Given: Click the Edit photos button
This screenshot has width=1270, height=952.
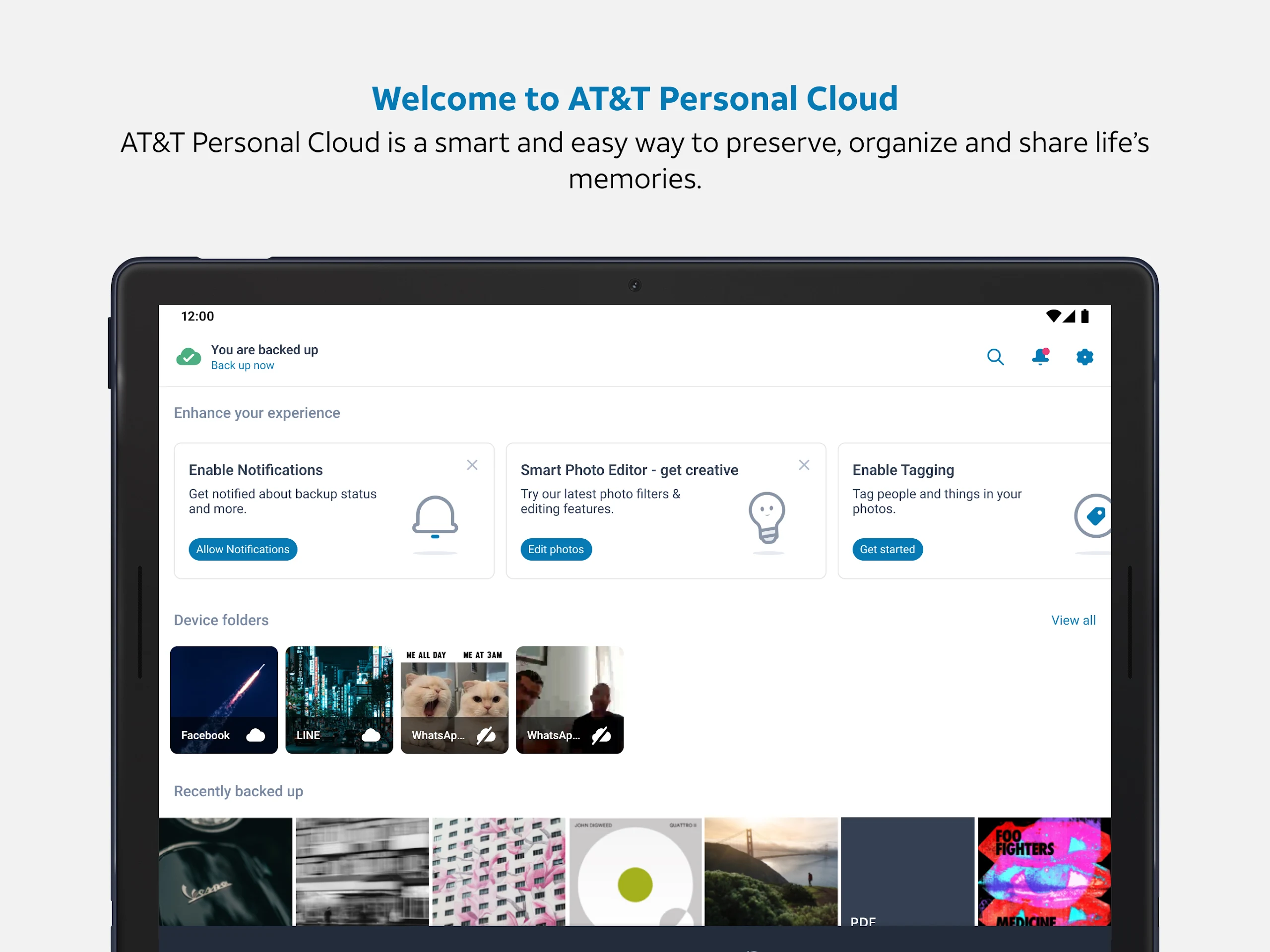Looking at the screenshot, I should click(x=556, y=550).
